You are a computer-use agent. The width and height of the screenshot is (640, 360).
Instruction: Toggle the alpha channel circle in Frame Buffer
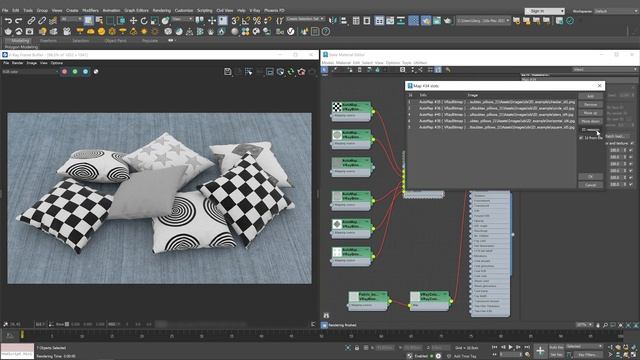pyautogui.click(x=96, y=72)
